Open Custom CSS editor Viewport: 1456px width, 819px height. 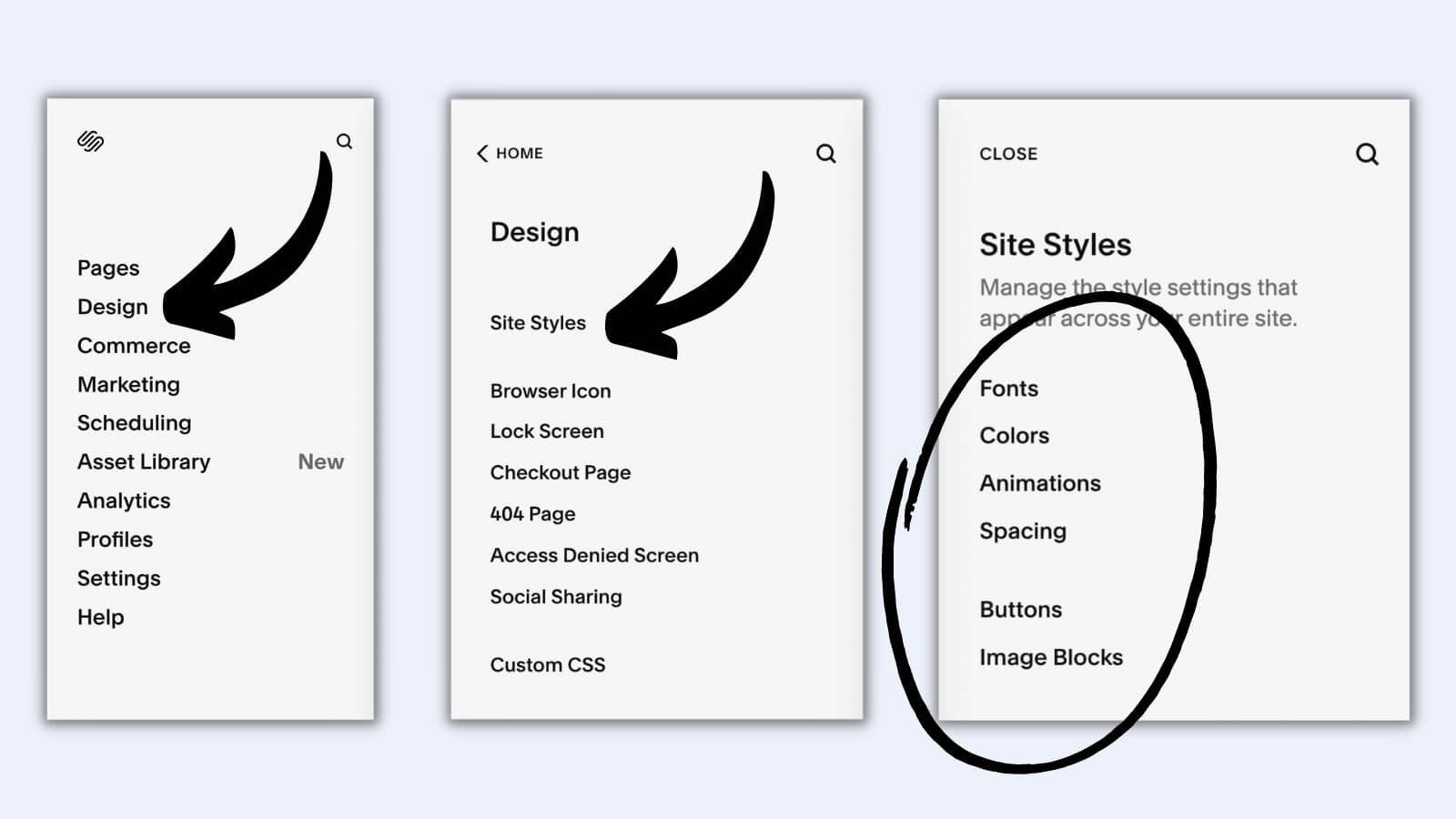coord(548,665)
